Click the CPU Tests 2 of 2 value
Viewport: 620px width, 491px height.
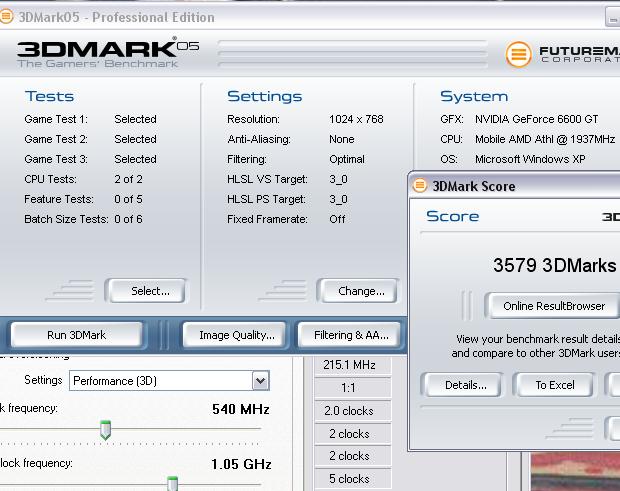(128, 179)
